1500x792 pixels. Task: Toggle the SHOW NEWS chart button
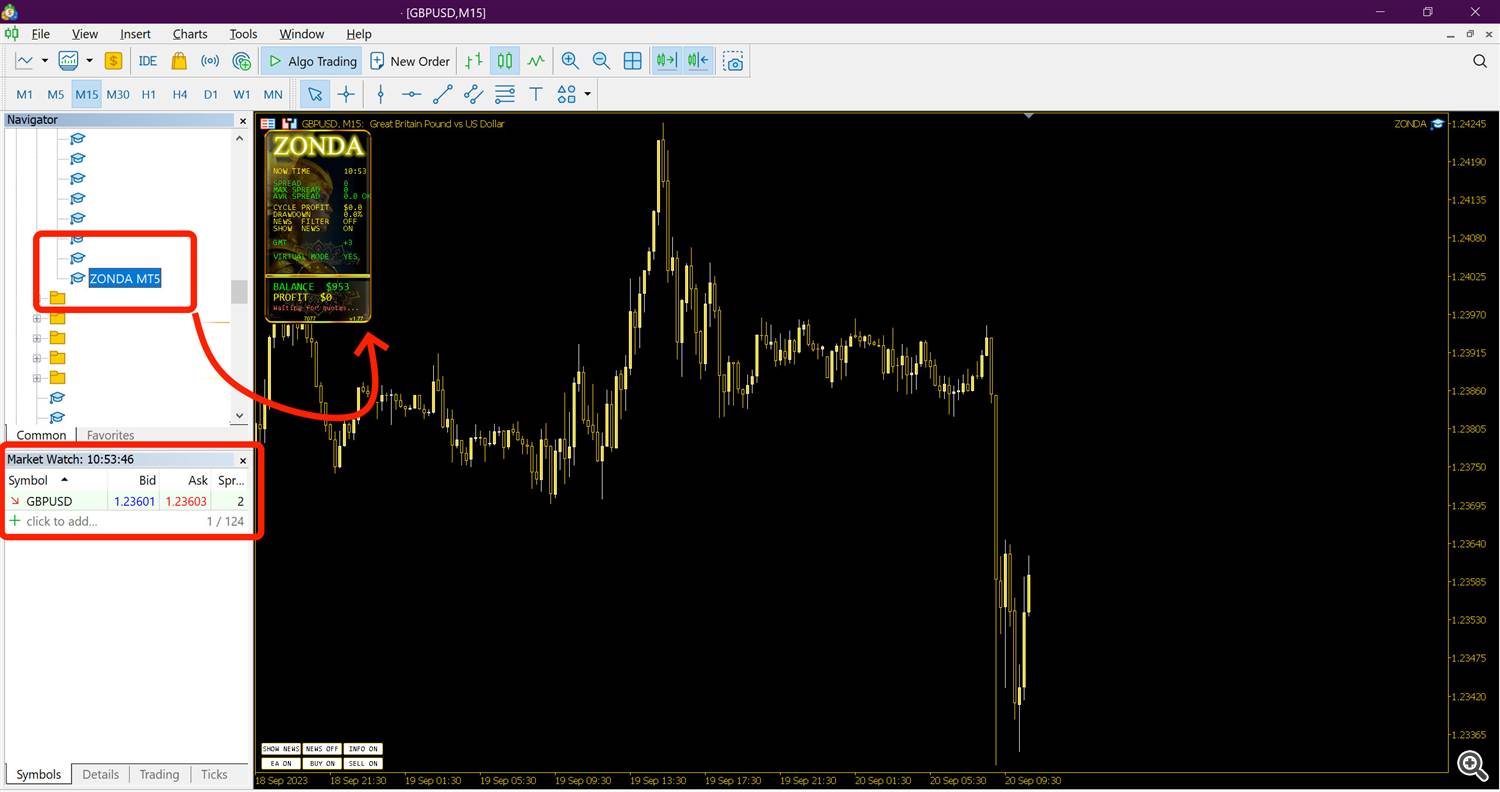click(x=281, y=749)
